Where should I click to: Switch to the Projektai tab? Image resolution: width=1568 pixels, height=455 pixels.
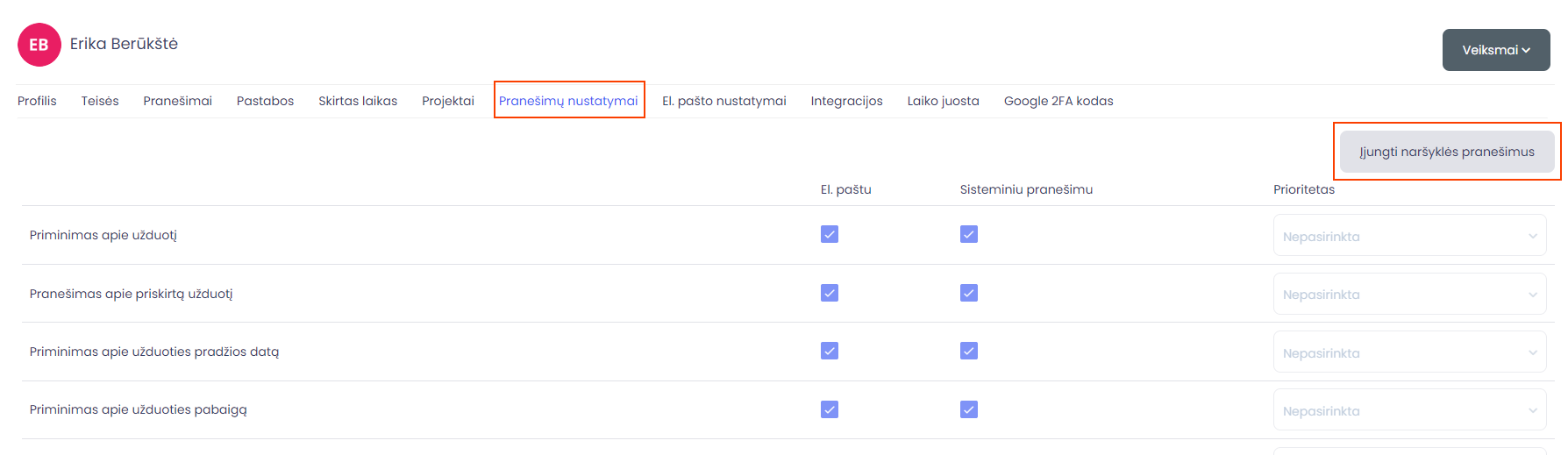click(448, 101)
